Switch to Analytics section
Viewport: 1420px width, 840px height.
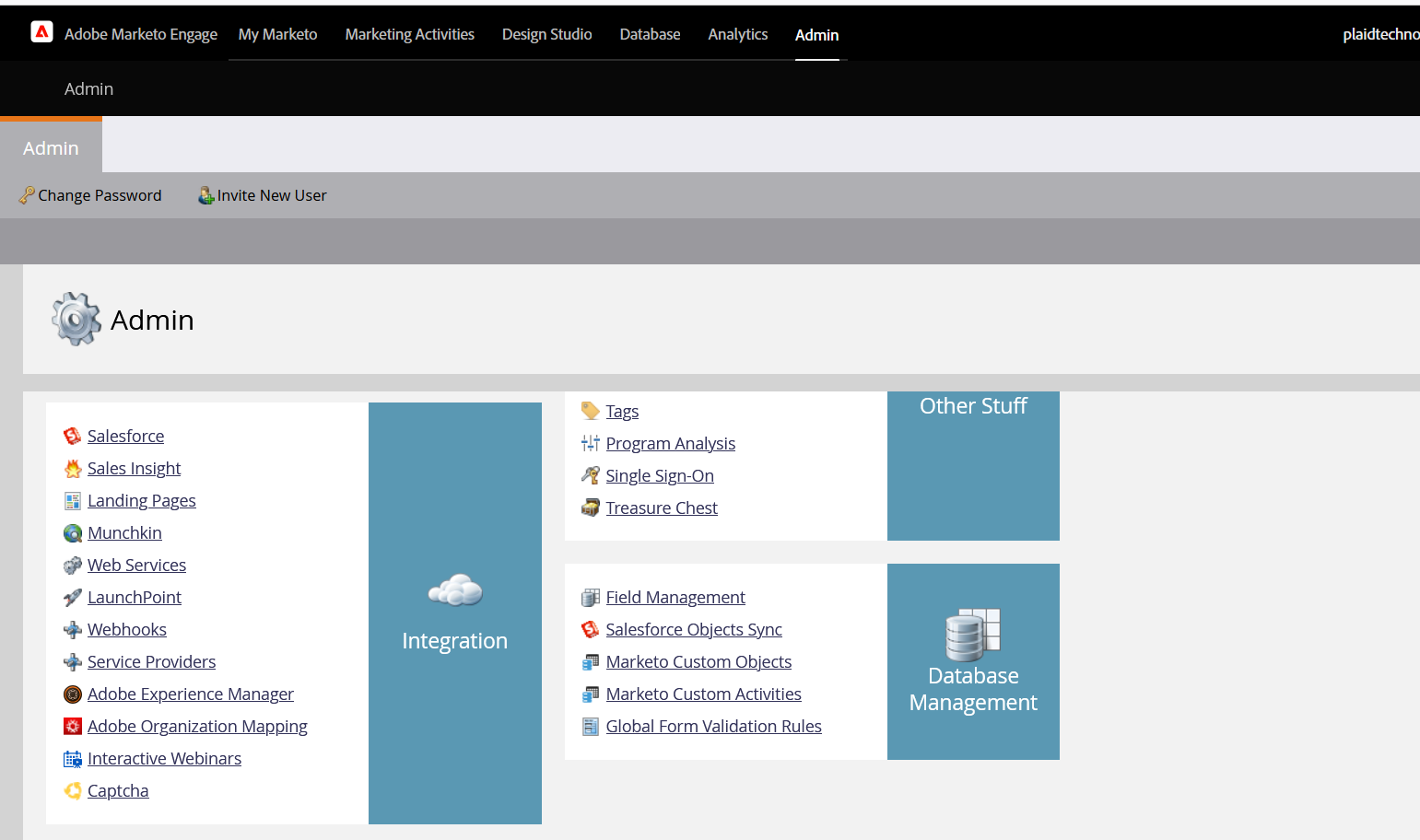tap(737, 34)
